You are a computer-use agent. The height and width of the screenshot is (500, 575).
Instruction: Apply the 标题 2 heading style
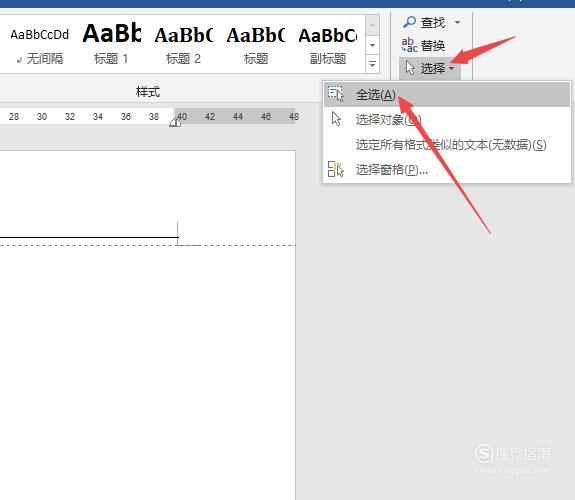[x=183, y=44]
